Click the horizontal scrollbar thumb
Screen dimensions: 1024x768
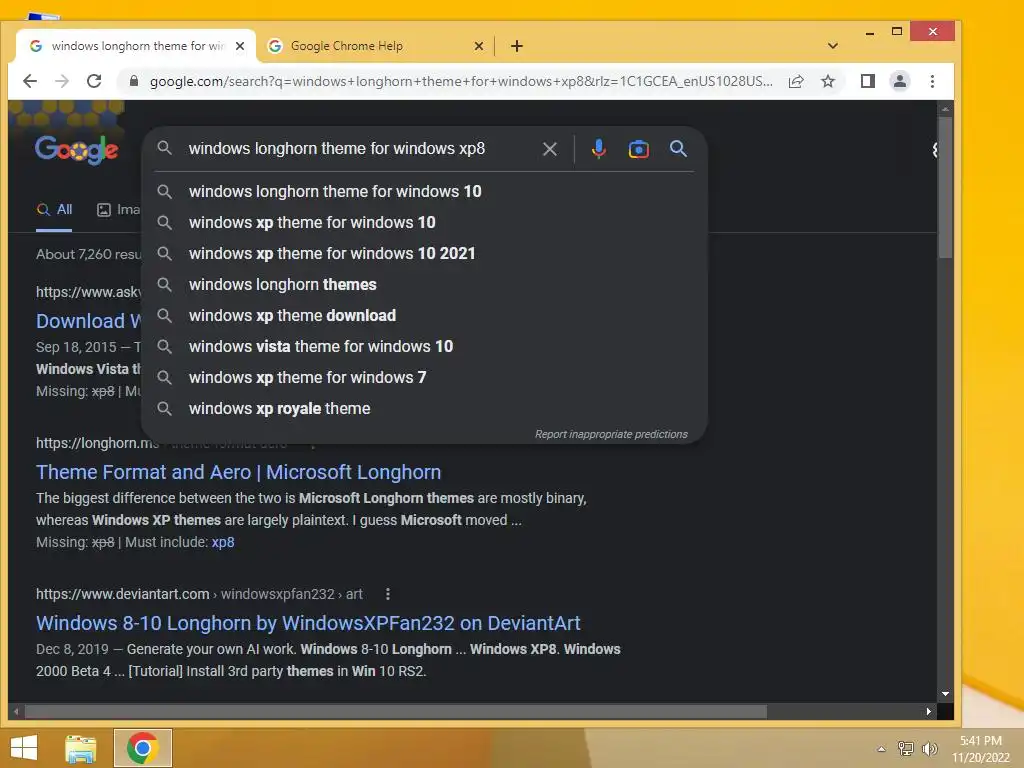coord(396,711)
